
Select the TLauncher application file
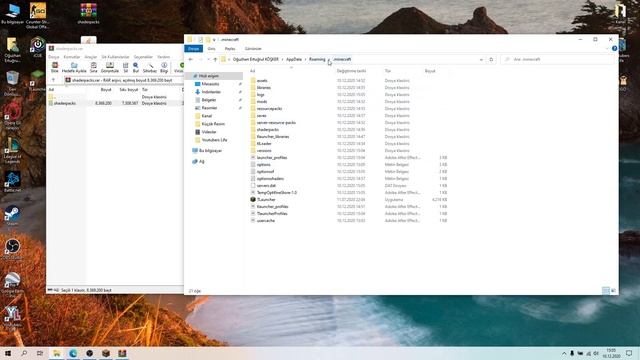[x=266, y=200]
